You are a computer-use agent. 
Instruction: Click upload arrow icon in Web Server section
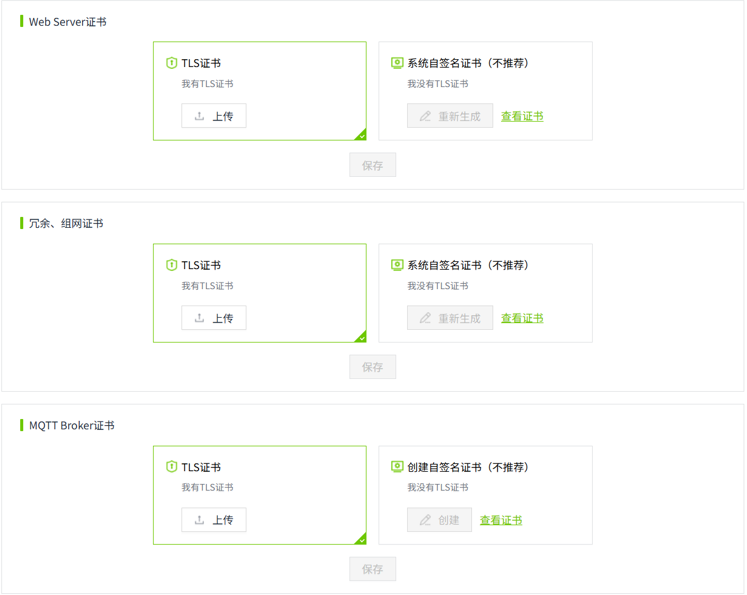click(x=199, y=116)
